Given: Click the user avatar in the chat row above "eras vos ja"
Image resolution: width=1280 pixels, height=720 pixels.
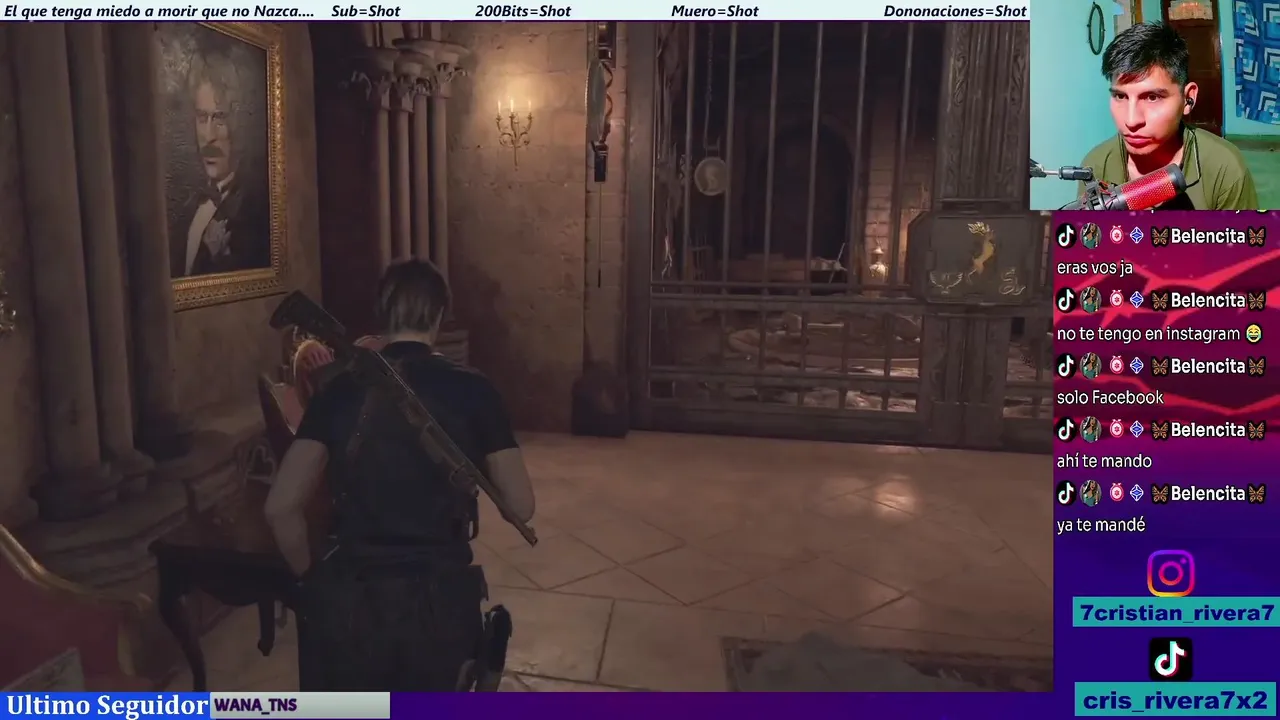Looking at the screenshot, I should pos(1091,236).
